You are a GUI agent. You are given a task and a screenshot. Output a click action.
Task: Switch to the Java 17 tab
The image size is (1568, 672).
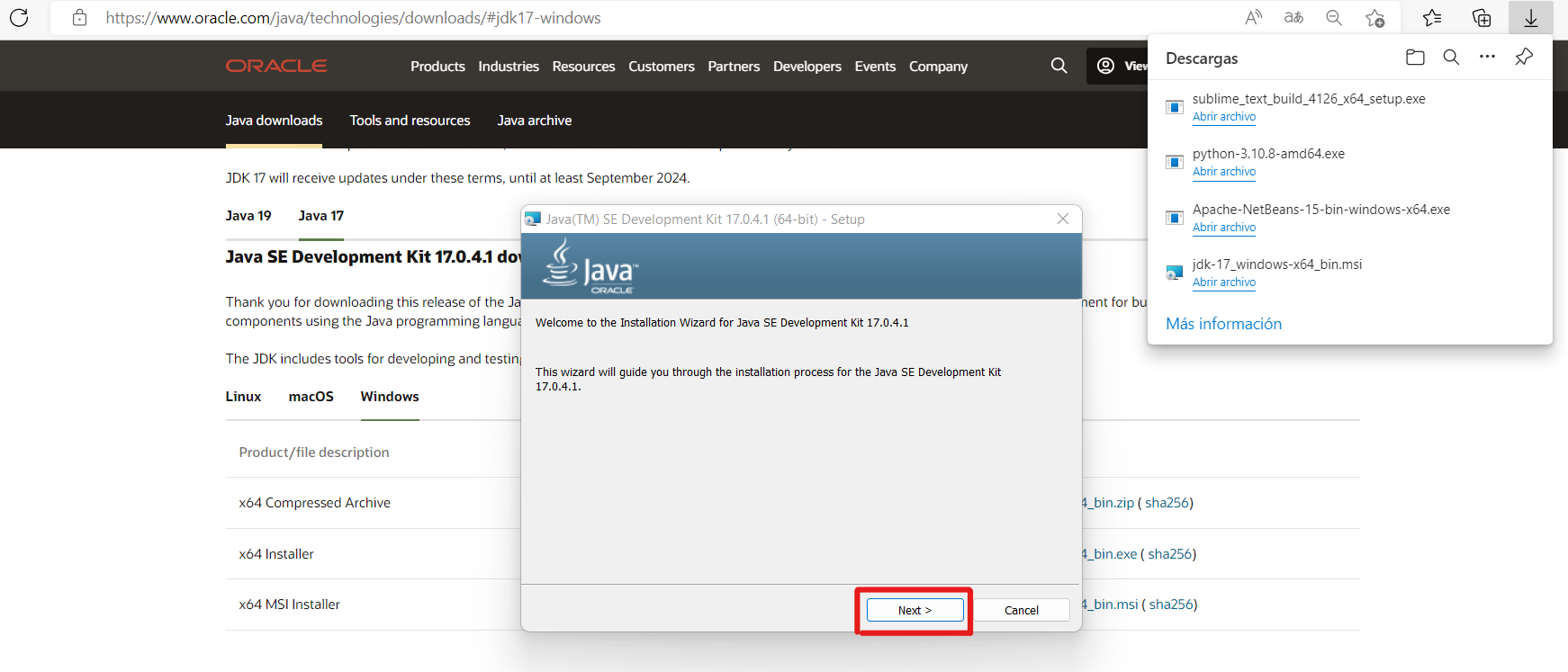pos(321,216)
